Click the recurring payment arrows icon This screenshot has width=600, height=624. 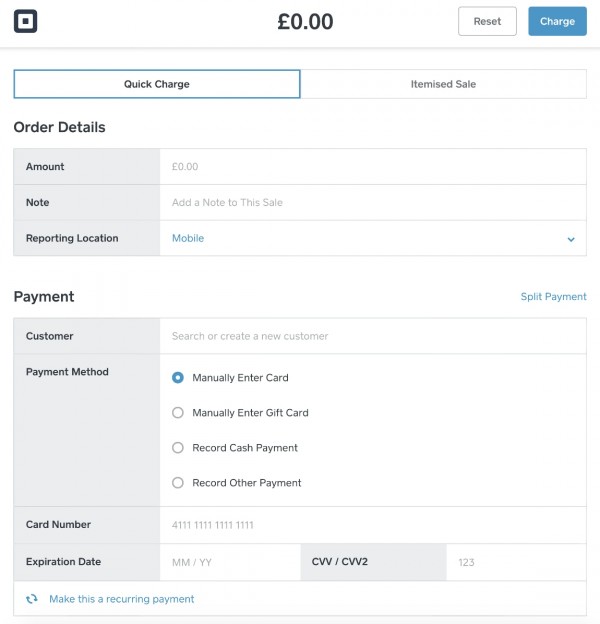pos(32,599)
